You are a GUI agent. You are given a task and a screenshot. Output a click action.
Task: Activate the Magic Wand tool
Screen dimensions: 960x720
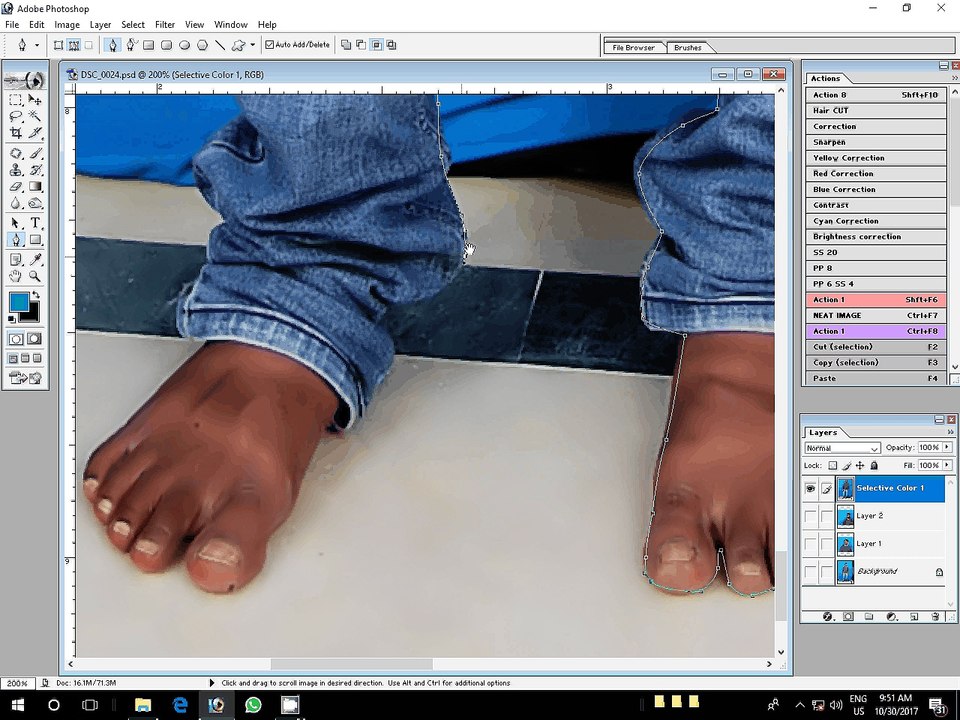pos(35,116)
